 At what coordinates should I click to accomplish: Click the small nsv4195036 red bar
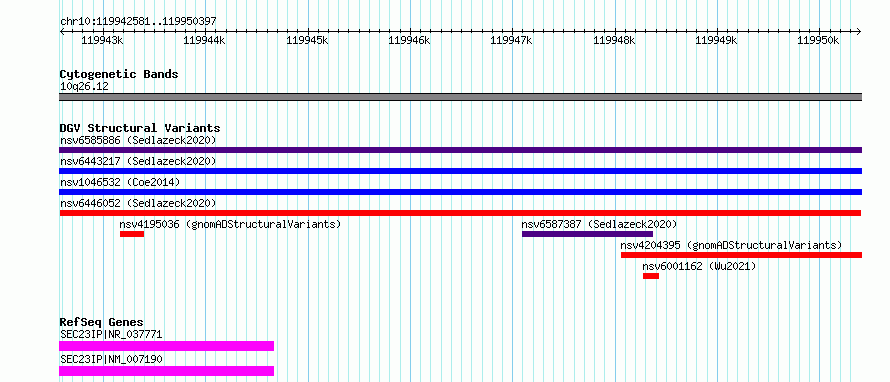(132, 234)
